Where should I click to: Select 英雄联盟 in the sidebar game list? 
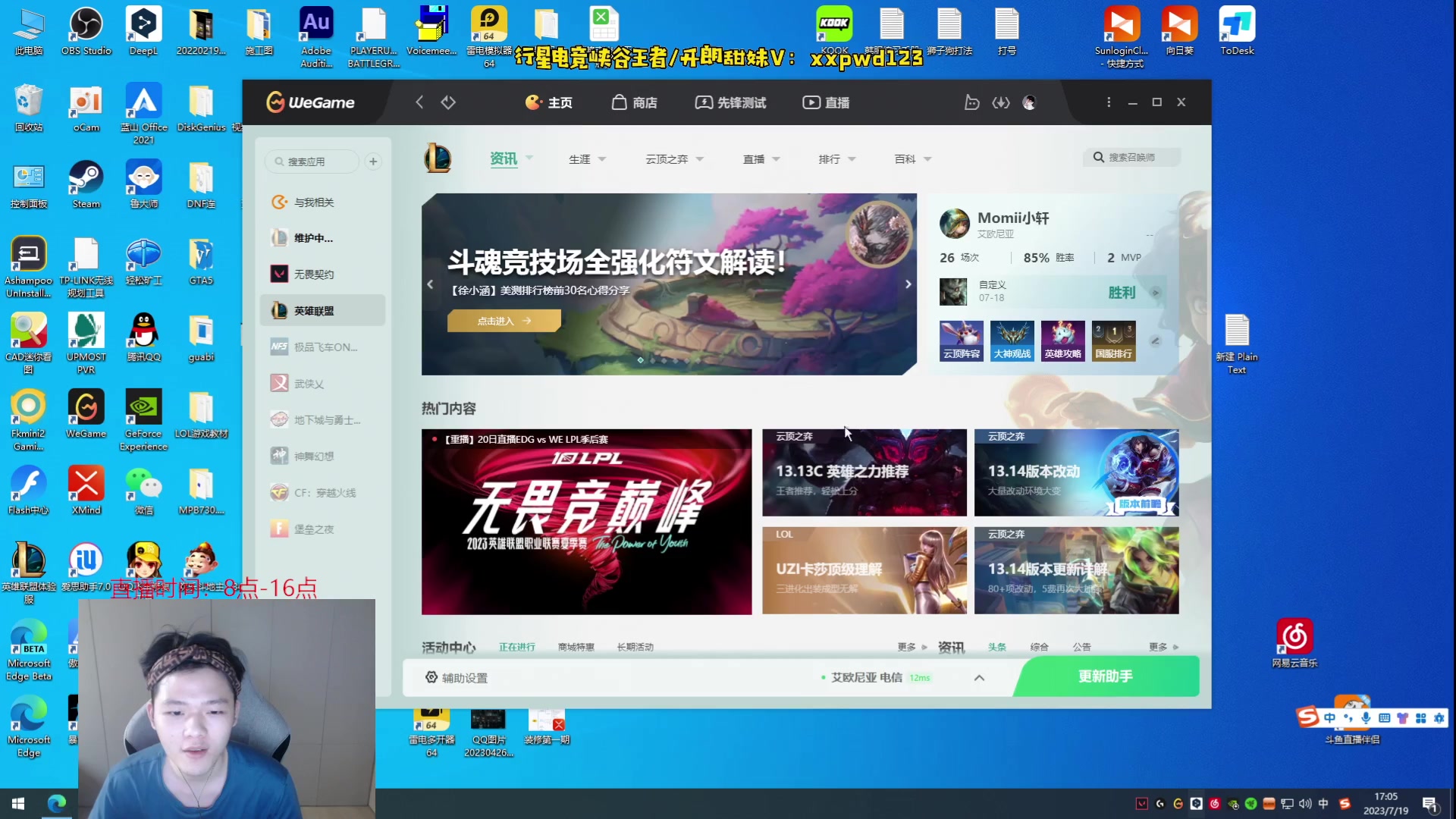click(x=314, y=310)
